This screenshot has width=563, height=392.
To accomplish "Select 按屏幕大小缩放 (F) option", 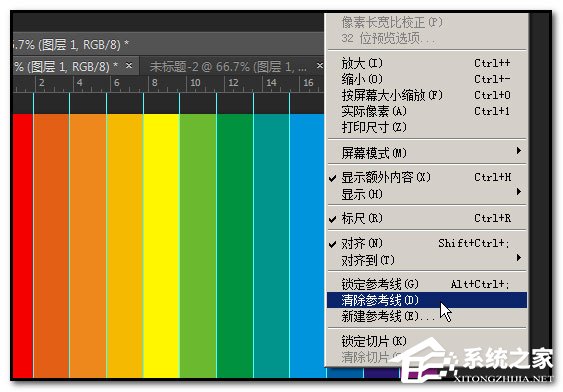I will (427, 95).
